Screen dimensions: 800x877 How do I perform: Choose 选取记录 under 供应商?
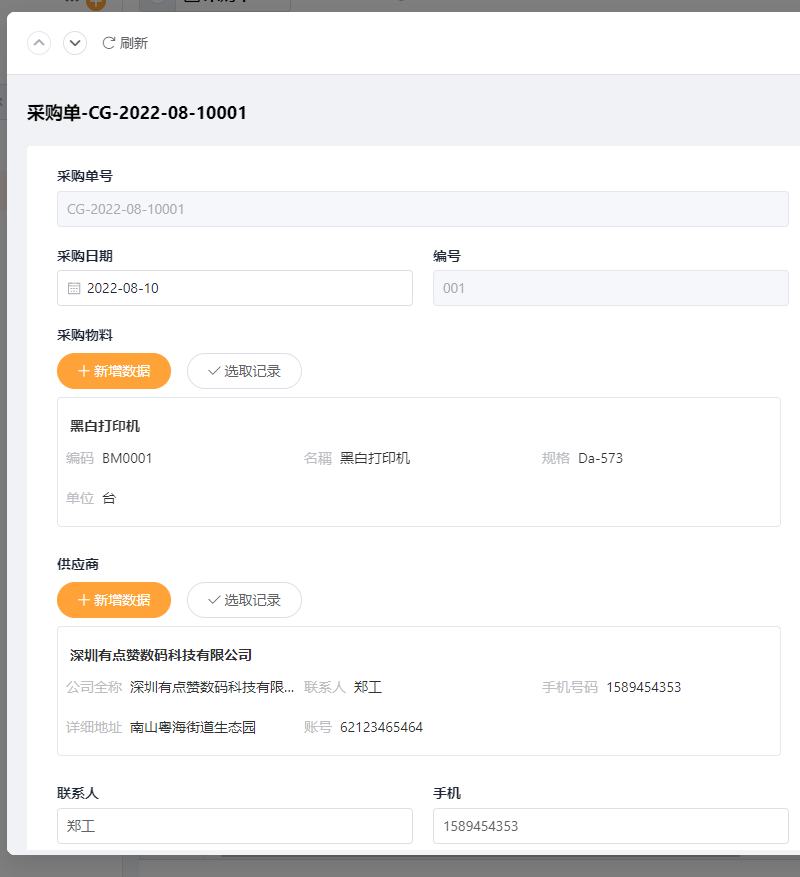[x=244, y=600]
